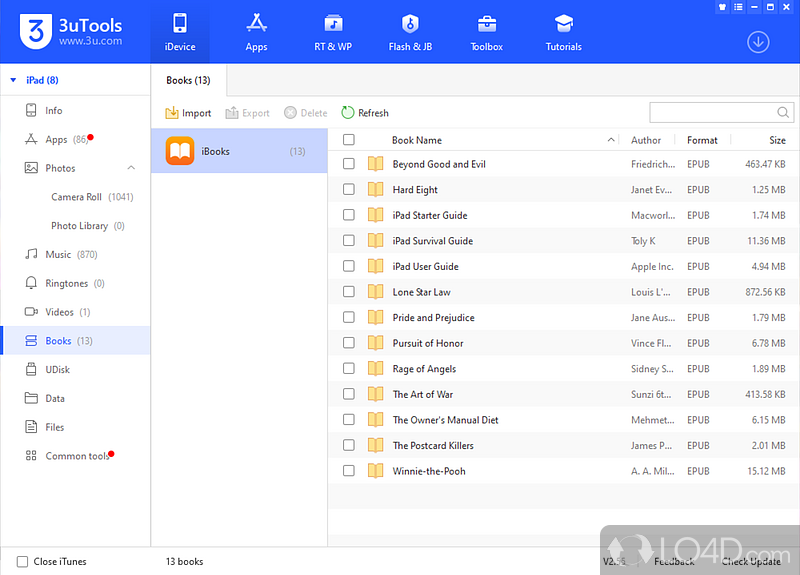Open the Toolbox section
The height and width of the screenshot is (575, 800).
[486, 33]
